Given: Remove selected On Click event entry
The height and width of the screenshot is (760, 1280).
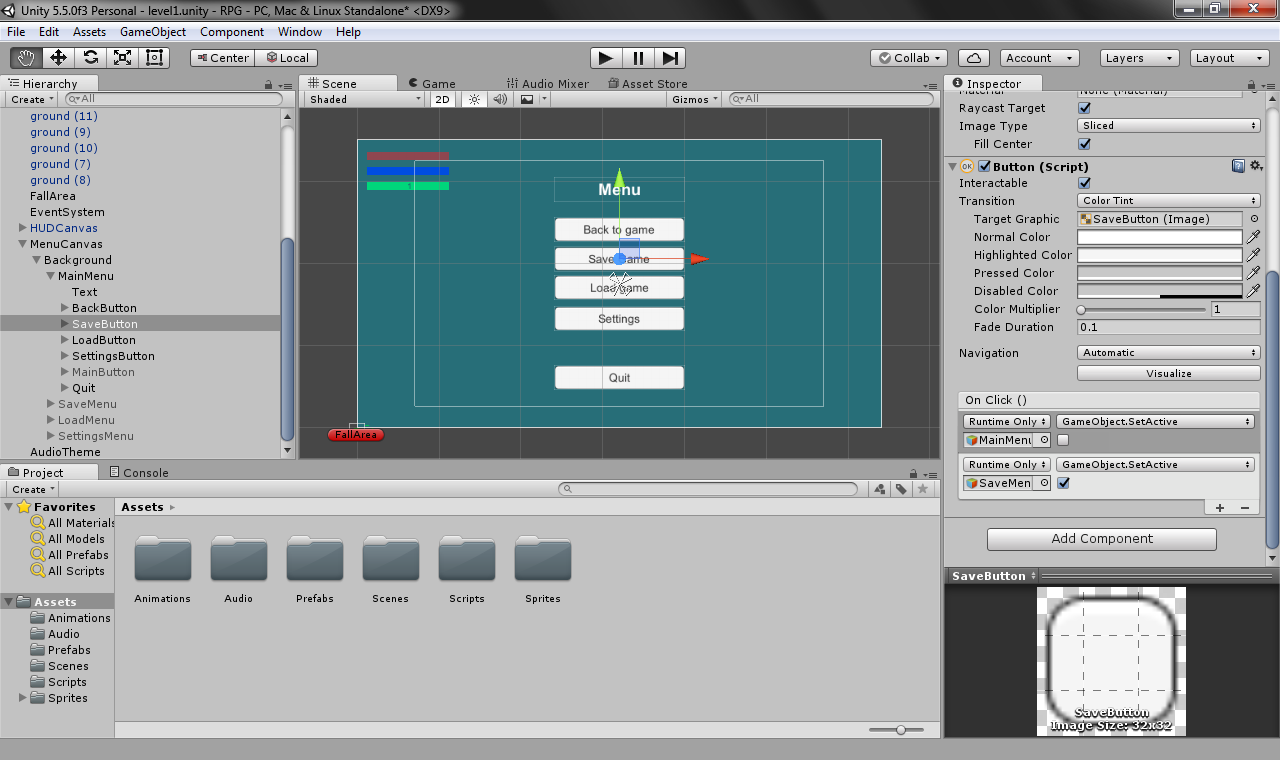Looking at the screenshot, I should [x=1245, y=507].
